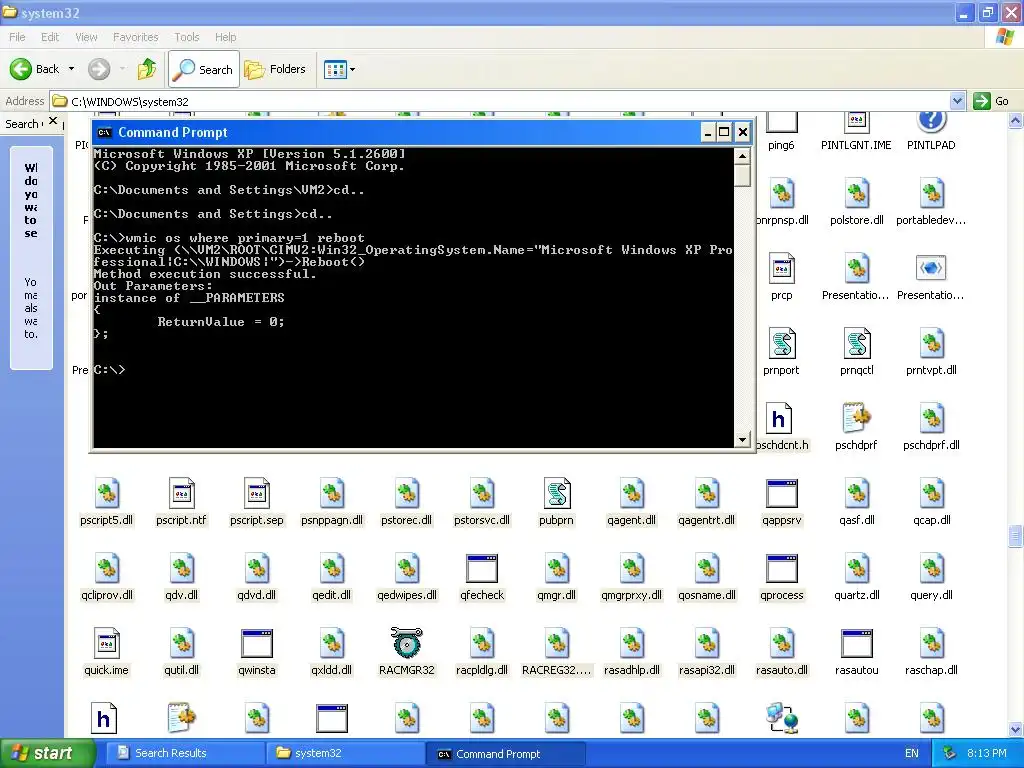1024x768 pixels.
Task: Select the quick.ime file icon
Action: point(106,644)
